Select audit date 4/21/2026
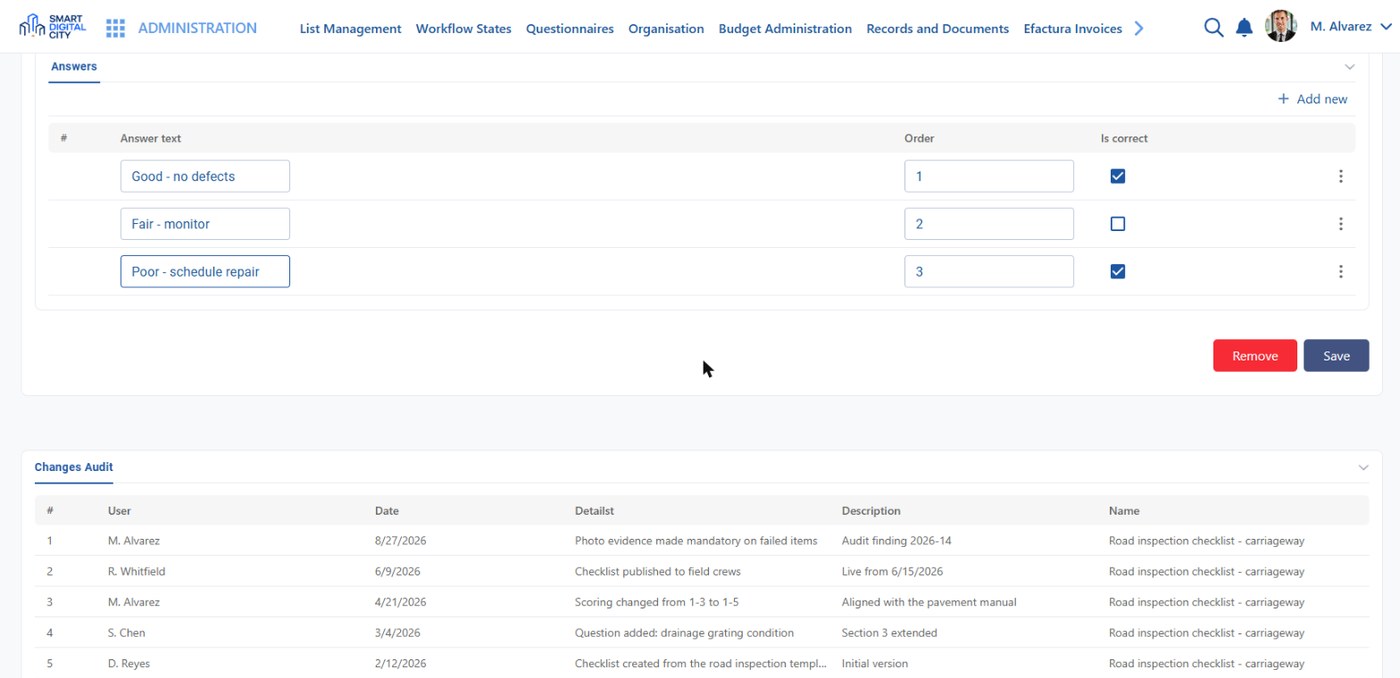 pyautogui.click(x=400, y=602)
